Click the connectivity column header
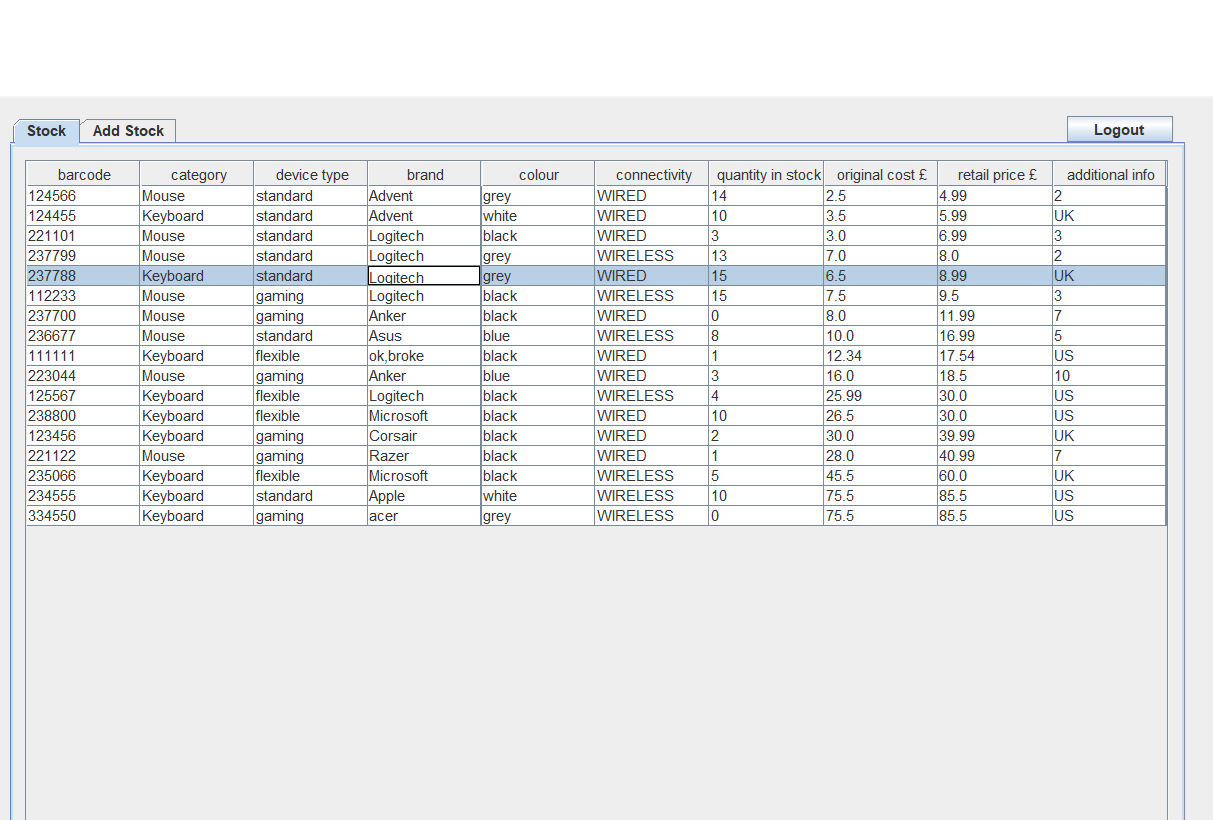The height and width of the screenshot is (820, 1213). 652,174
